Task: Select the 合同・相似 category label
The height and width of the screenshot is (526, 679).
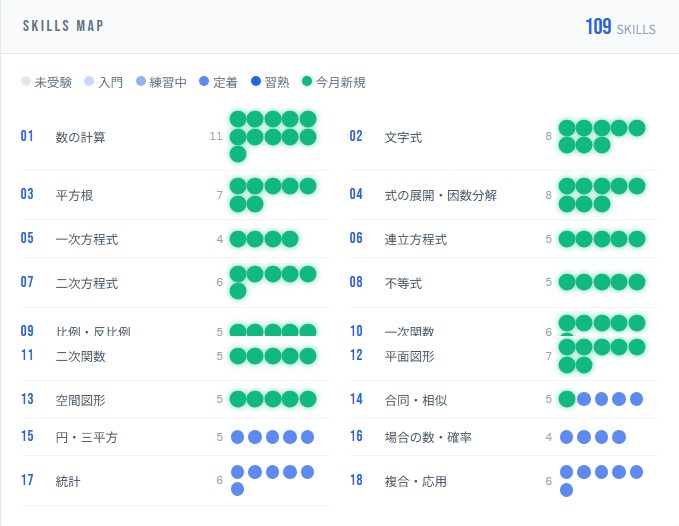Action: pyautogui.click(x=416, y=400)
